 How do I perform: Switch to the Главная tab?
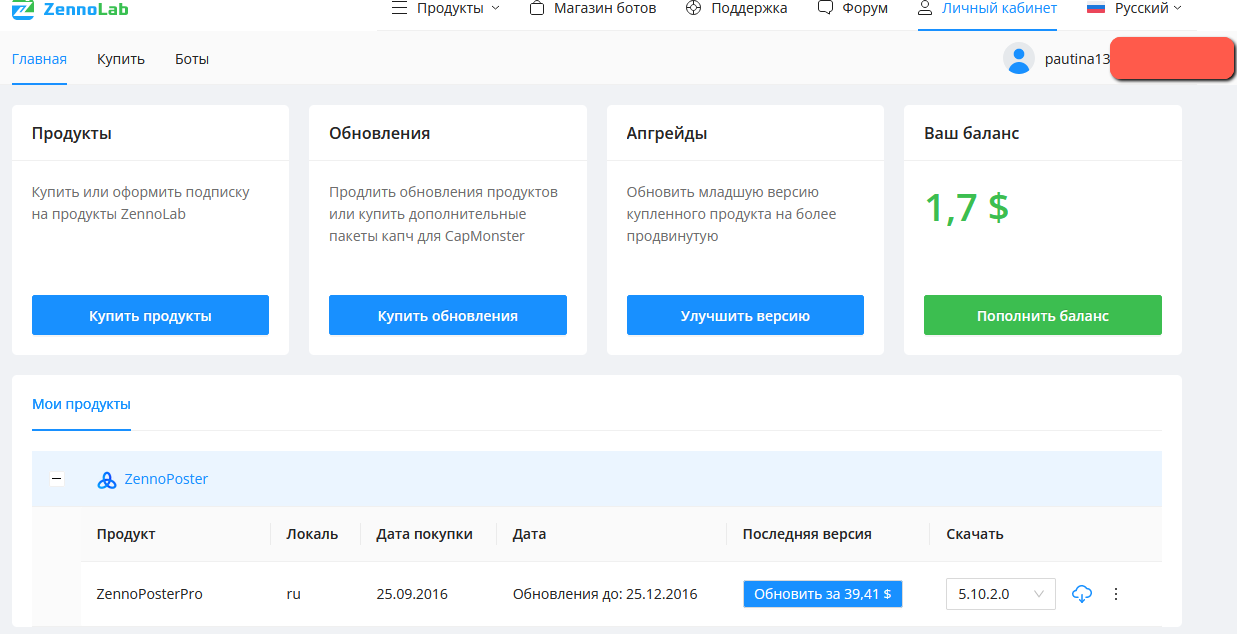(39, 59)
